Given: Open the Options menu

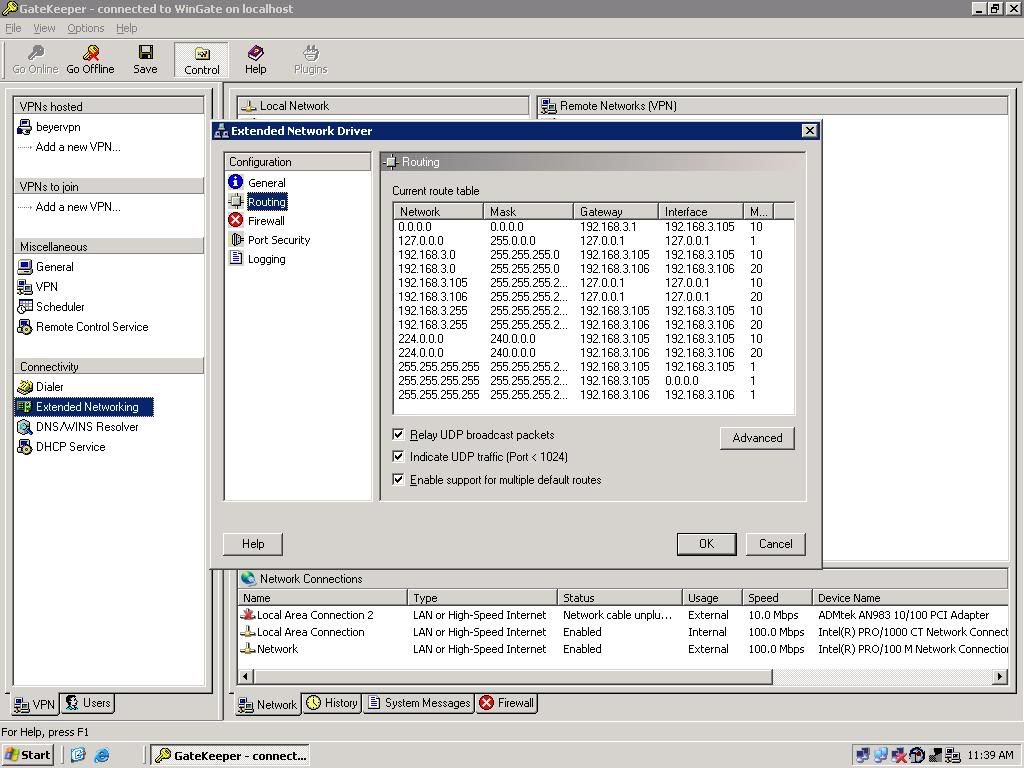Looking at the screenshot, I should pos(86,28).
